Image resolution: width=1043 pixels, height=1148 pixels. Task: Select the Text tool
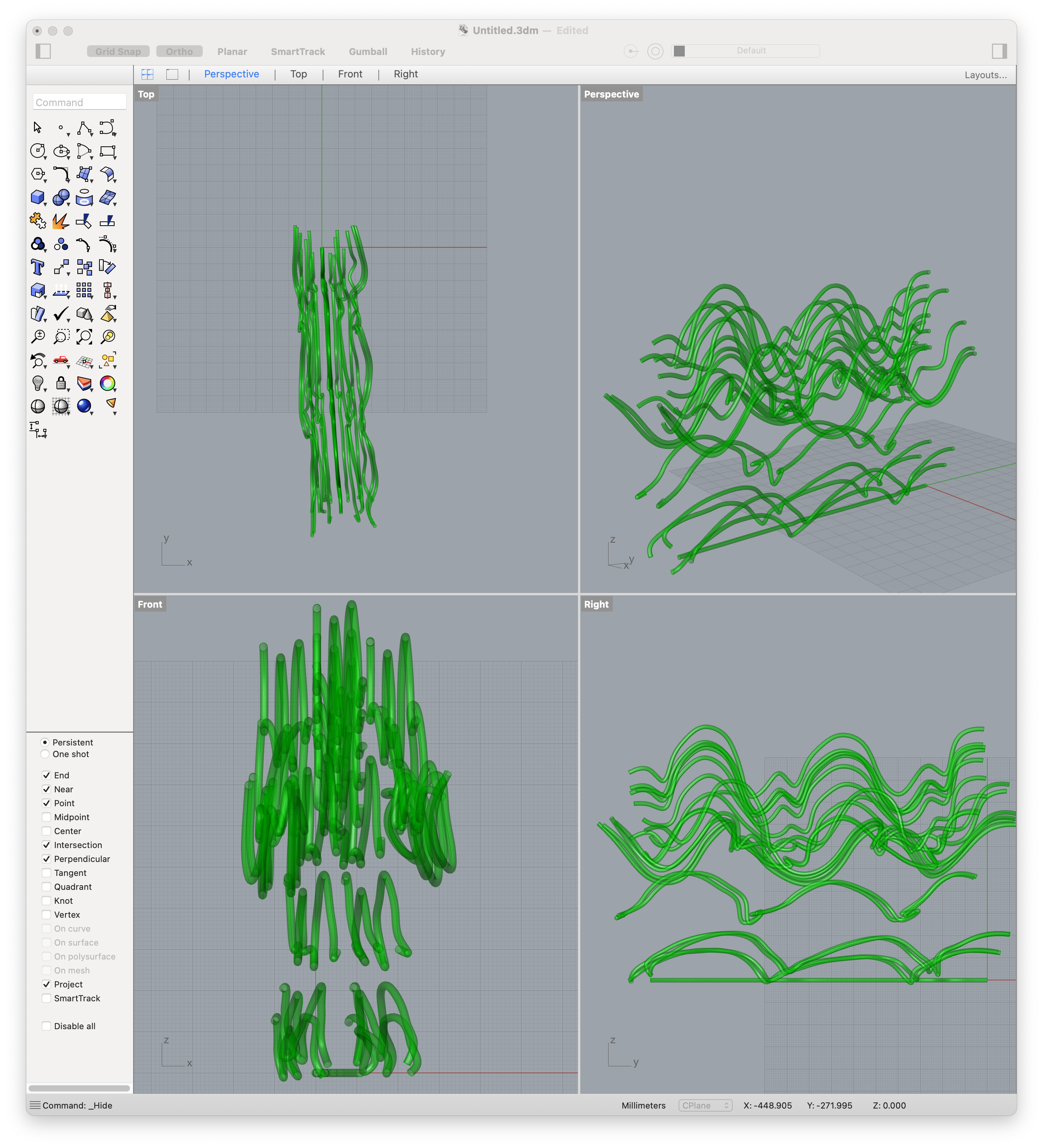coord(37,267)
